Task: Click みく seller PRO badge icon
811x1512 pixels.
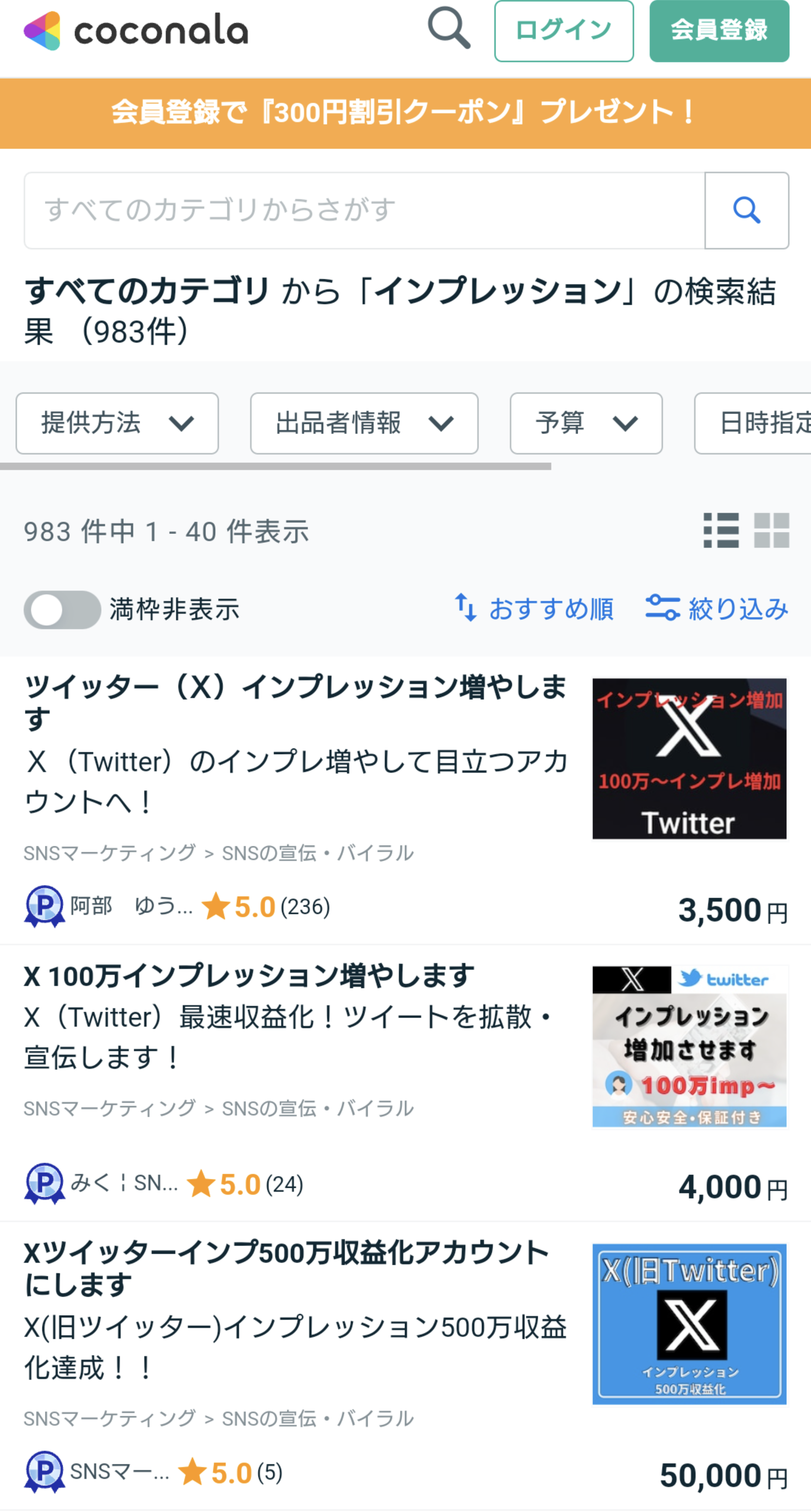Action: click(x=44, y=1183)
